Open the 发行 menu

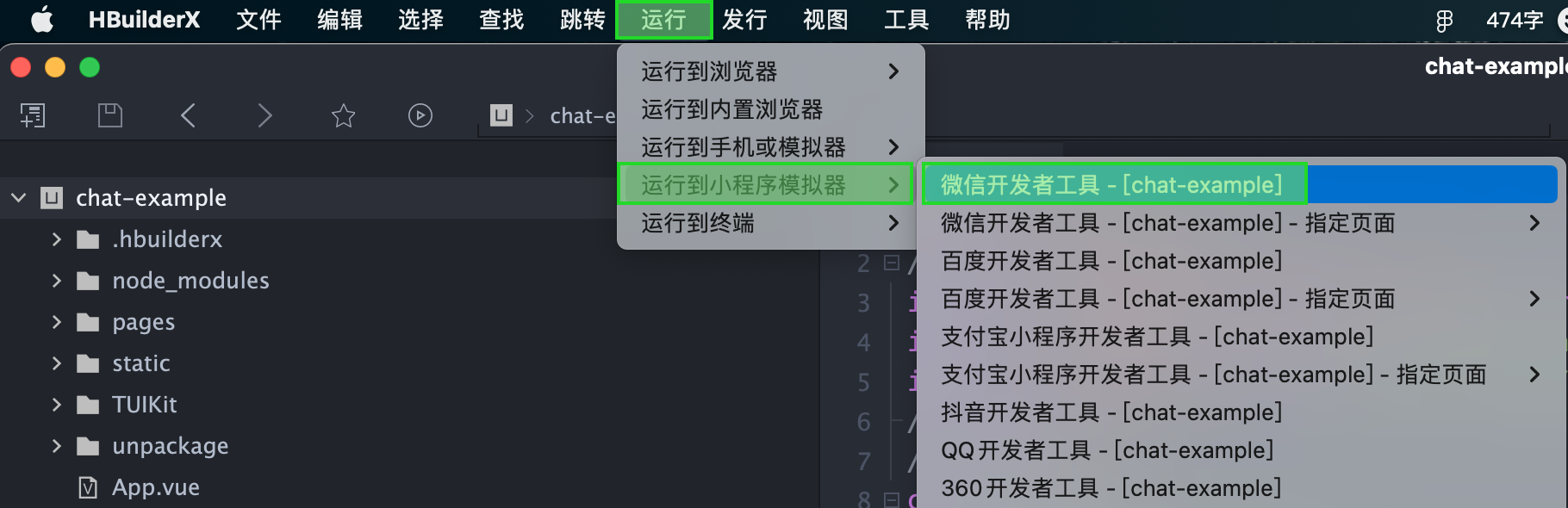pyautogui.click(x=744, y=19)
